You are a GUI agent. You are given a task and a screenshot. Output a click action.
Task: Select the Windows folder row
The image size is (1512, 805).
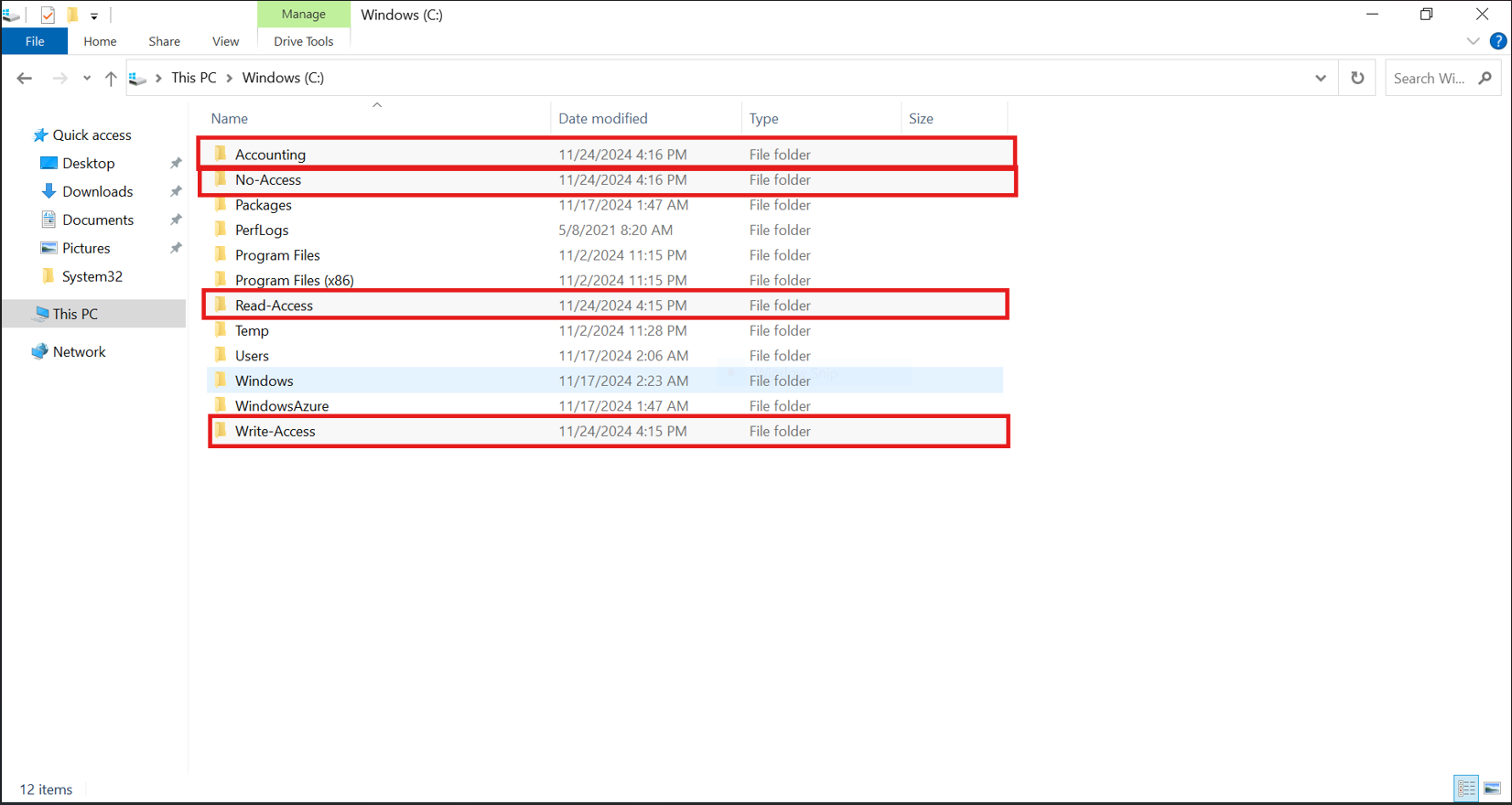(x=605, y=381)
